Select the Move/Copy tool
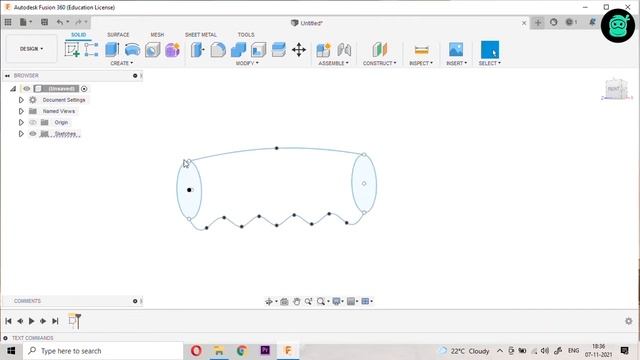 (299, 50)
